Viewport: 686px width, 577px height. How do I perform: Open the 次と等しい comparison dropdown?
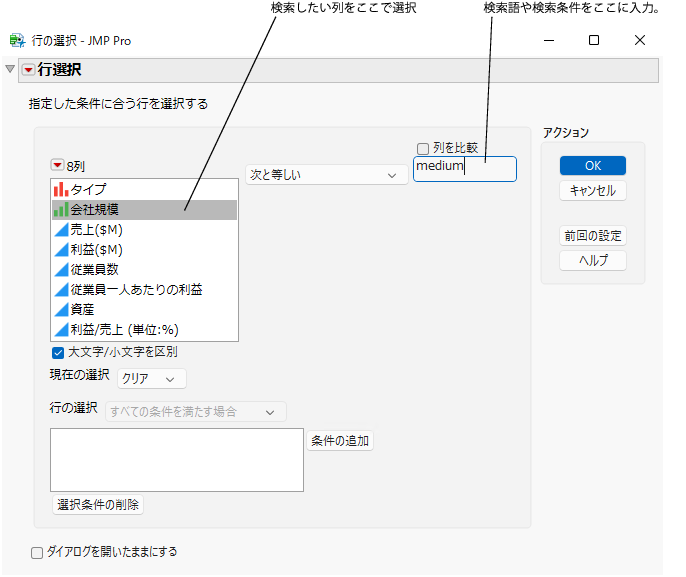tap(326, 175)
